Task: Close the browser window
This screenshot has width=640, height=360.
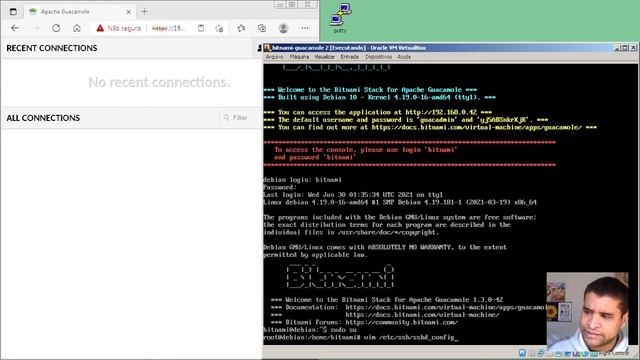Action: tap(308, 4)
